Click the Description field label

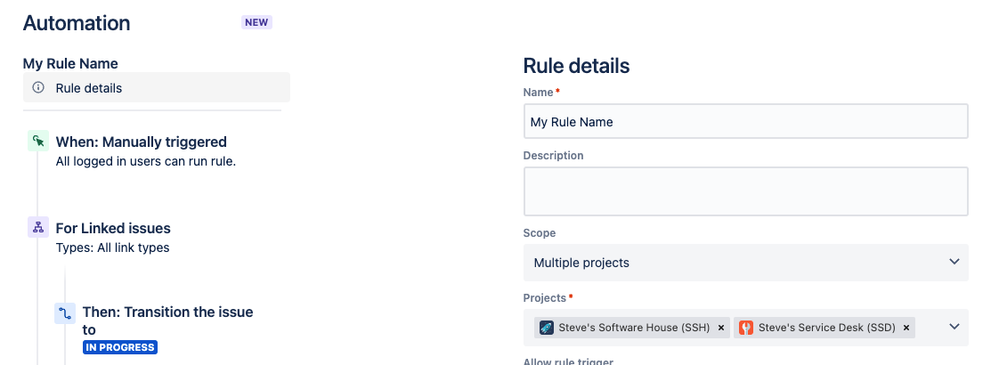[x=554, y=155]
